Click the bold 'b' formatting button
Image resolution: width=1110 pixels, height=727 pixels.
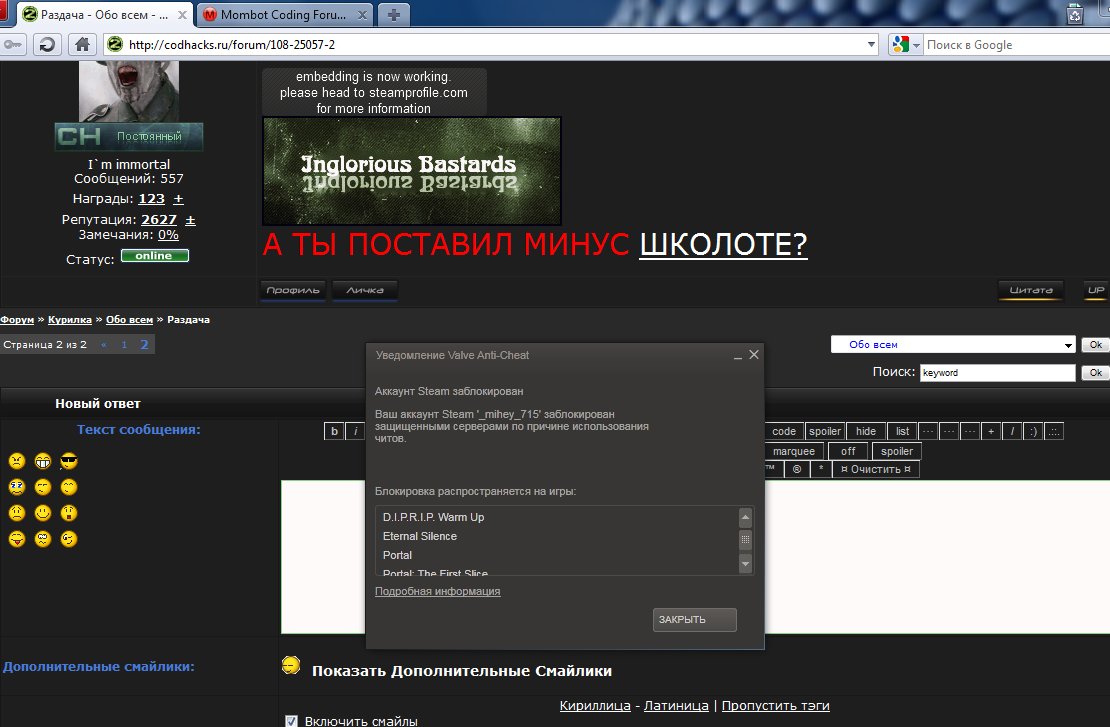pyautogui.click(x=334, y=431)
